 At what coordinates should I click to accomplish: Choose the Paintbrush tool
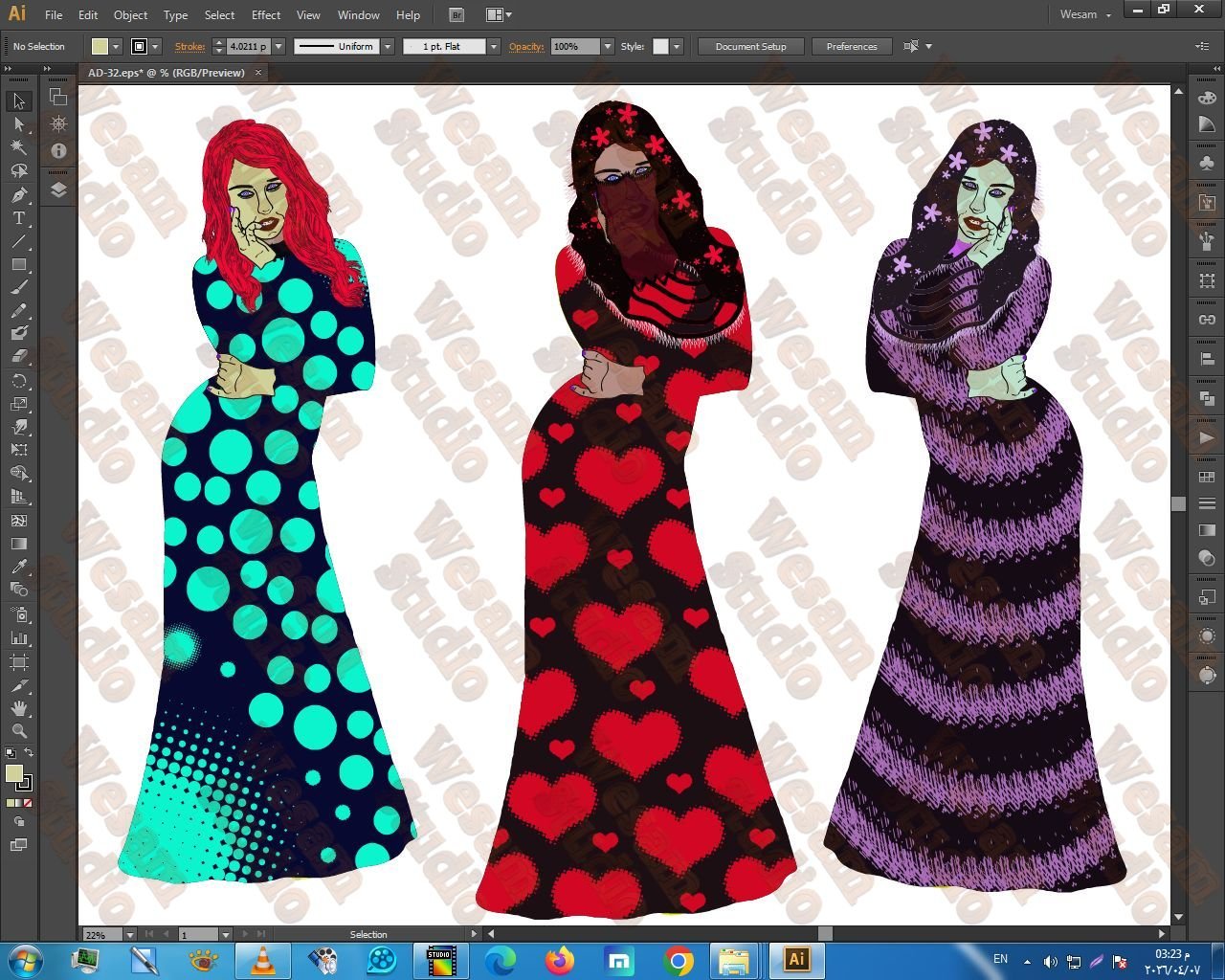tap(19, 287)
